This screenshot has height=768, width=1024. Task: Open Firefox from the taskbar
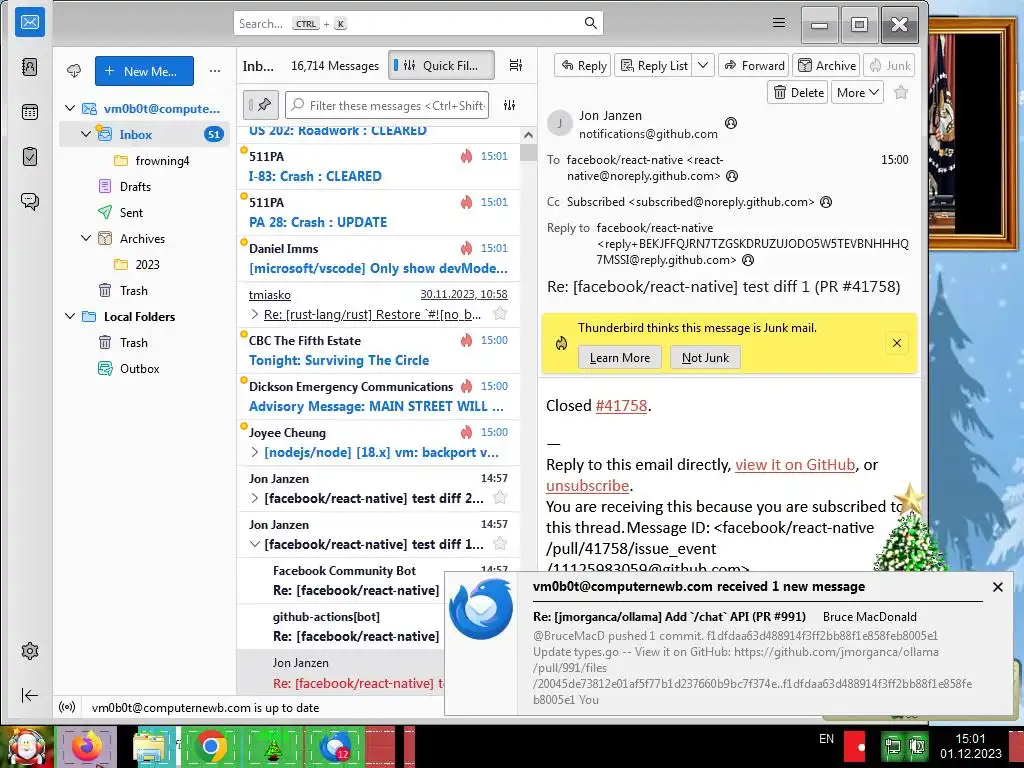(86, 747)
